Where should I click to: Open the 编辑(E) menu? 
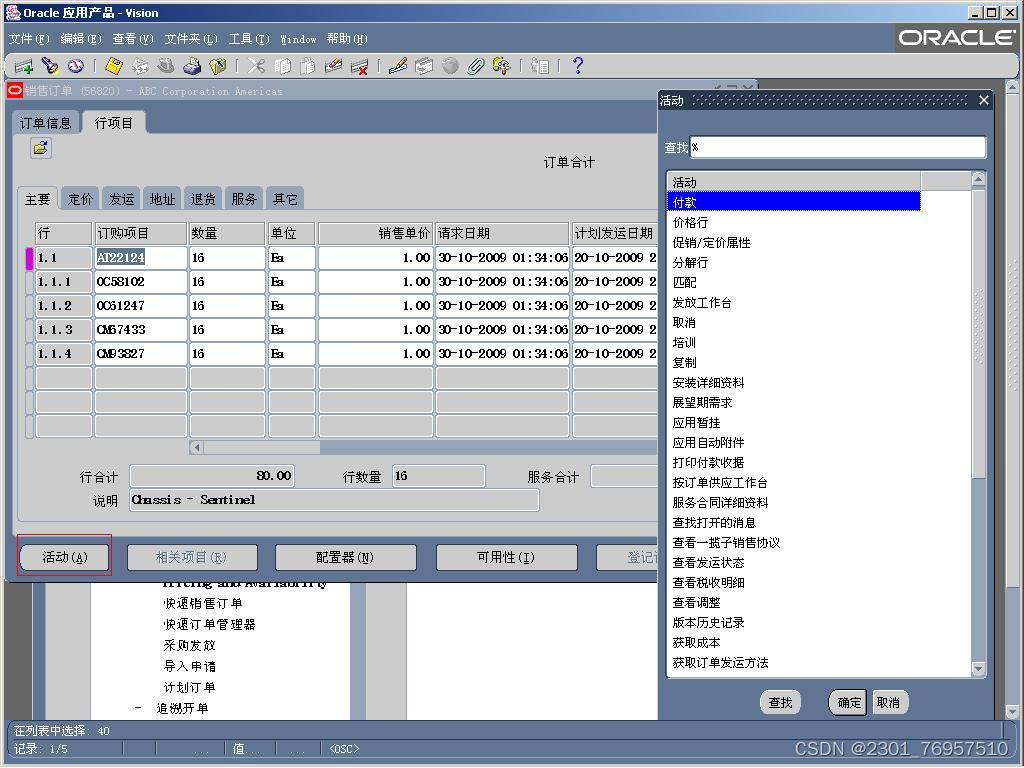(x=81, y=39)
